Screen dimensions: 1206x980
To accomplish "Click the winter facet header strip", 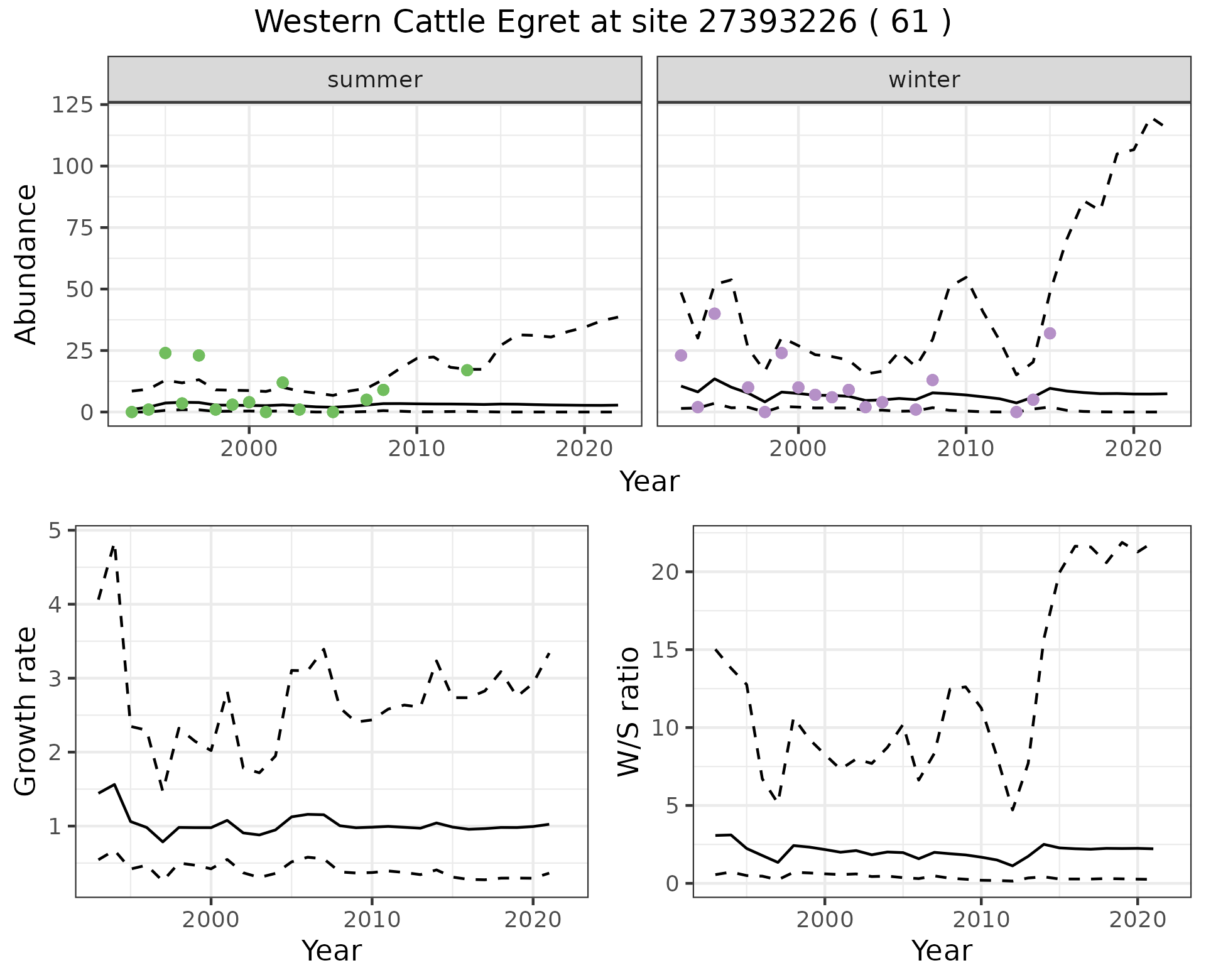I will [x=923, y=80].
